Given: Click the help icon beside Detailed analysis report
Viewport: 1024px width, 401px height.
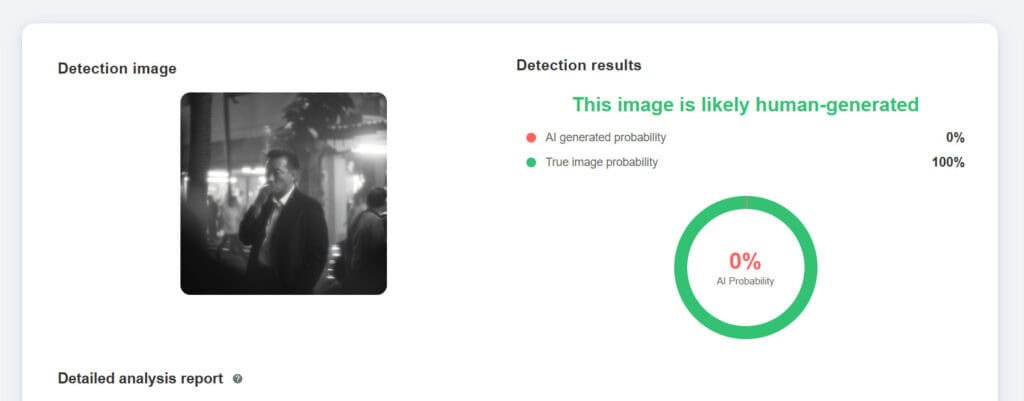Looking at the screenshot, I should pos(237,380).
